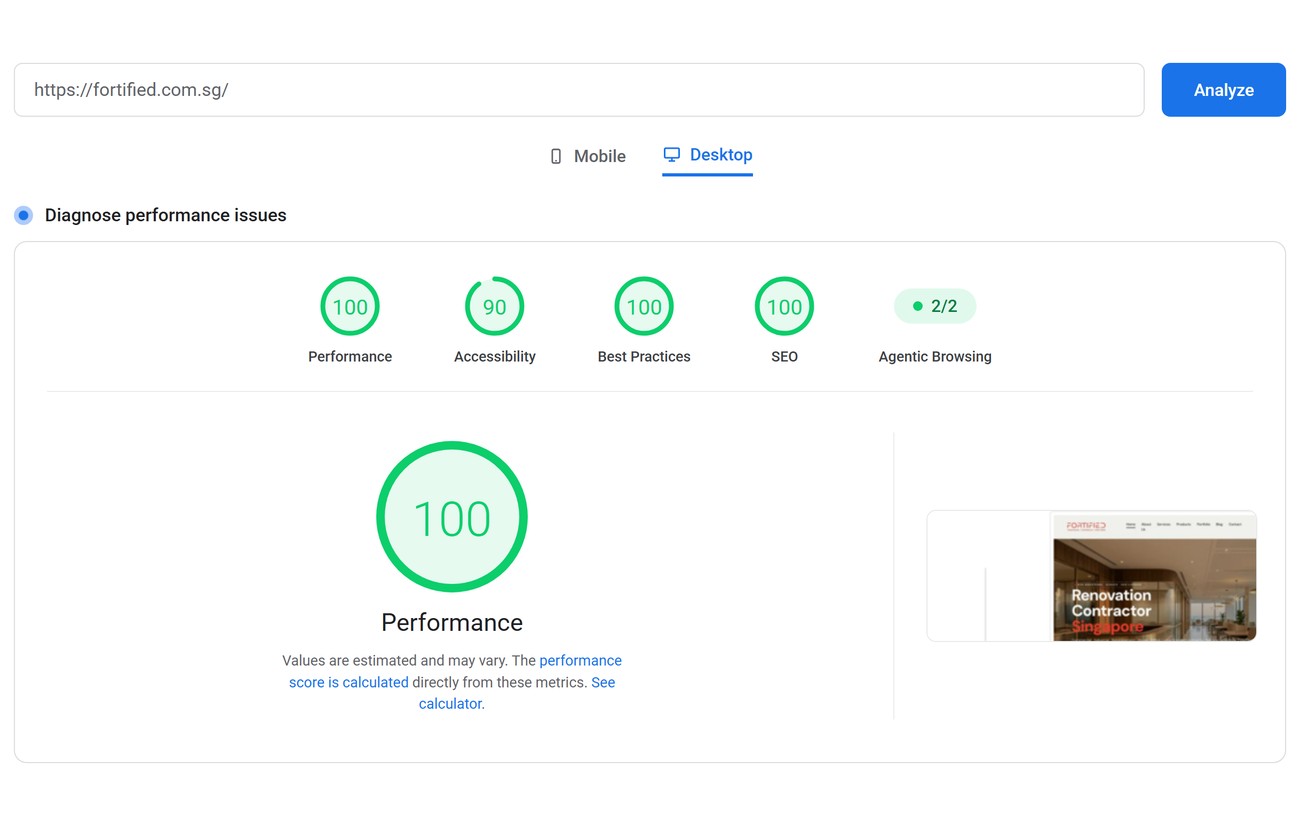The image size is (1300, 826).
Task: Click the 'Accessibility' label under the gauge
Action: pyautogui.click(x=495, y=356)
